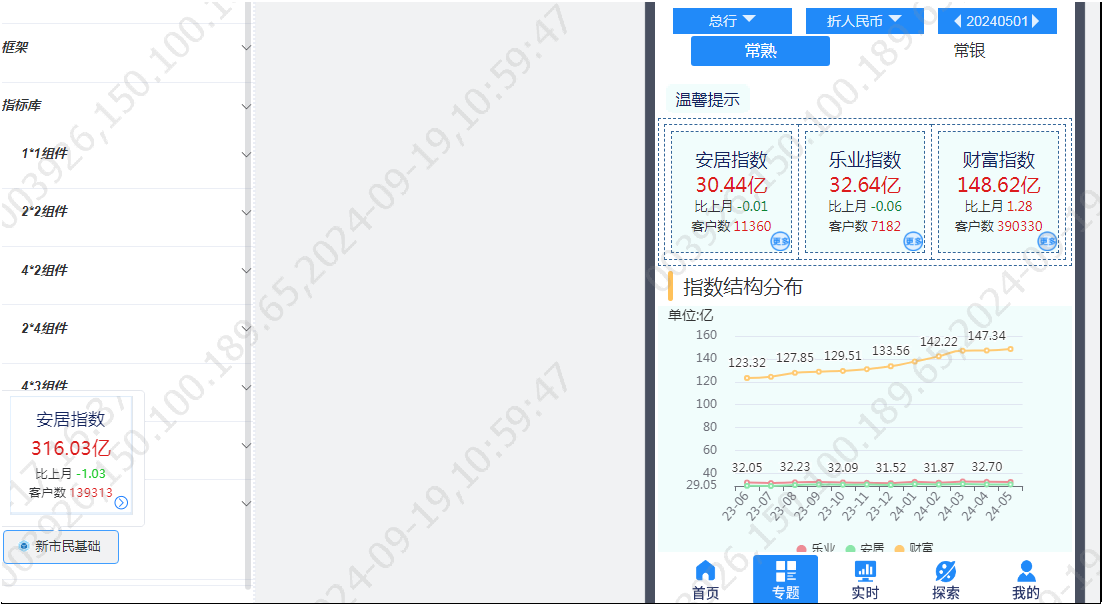Click 比上月 -0.06 text
The height and width of the screenshot is (604, 1103).
pyautogui.click(x=865, y=207)
